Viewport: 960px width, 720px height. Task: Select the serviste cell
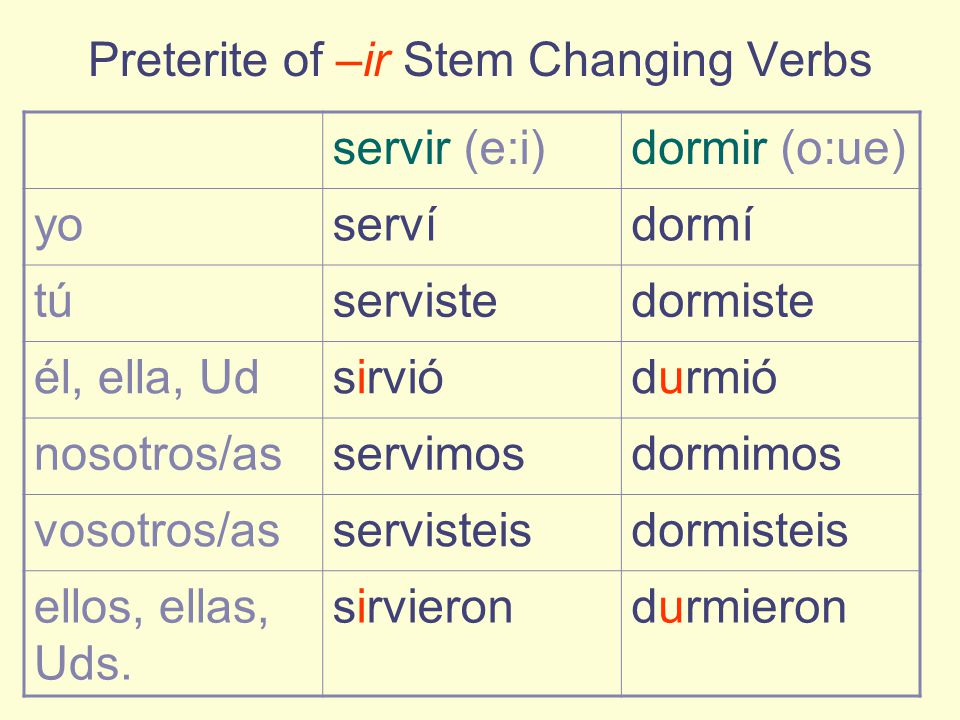(472, 303)
